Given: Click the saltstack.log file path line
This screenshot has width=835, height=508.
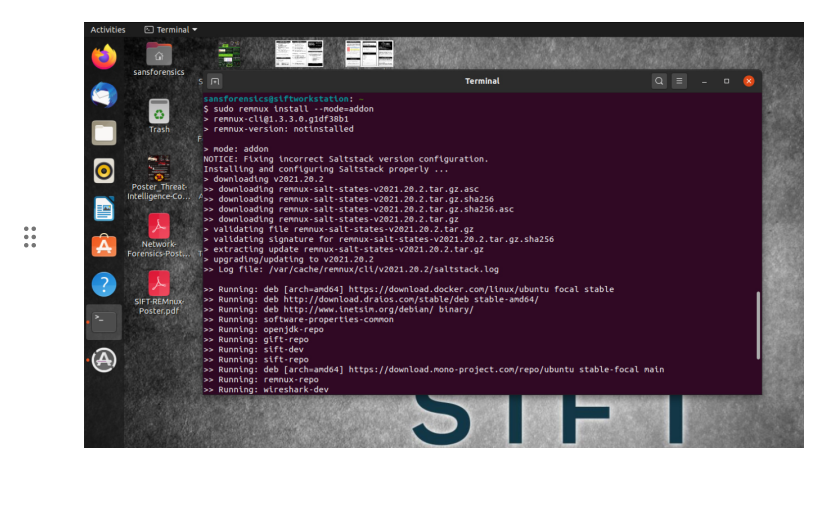Looking at the screenshot, I should point(351,269).
